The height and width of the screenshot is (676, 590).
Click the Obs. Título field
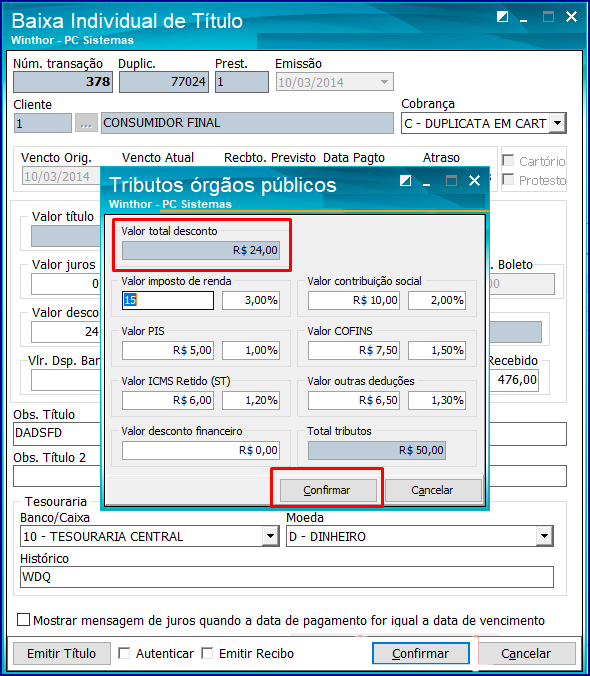pyautogui.click(x=57, y=433)
